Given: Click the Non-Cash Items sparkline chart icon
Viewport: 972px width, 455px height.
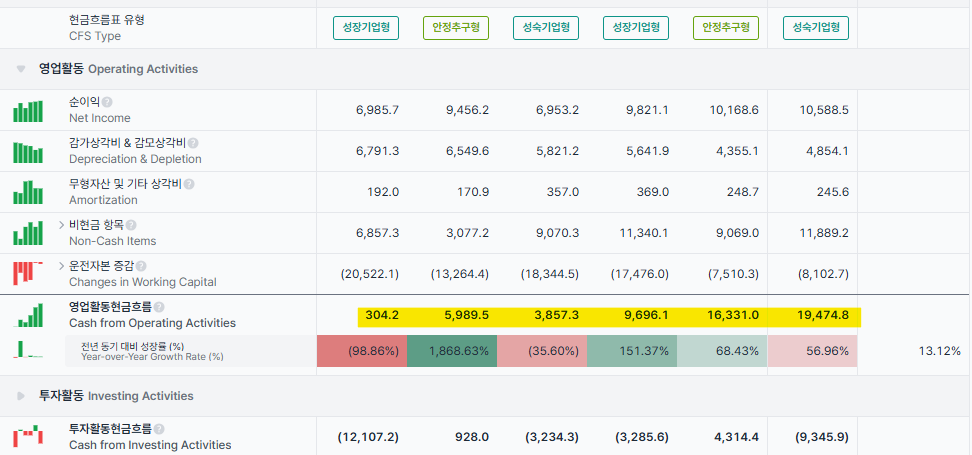Looking at the screenshot, I should tap(28, 234).
